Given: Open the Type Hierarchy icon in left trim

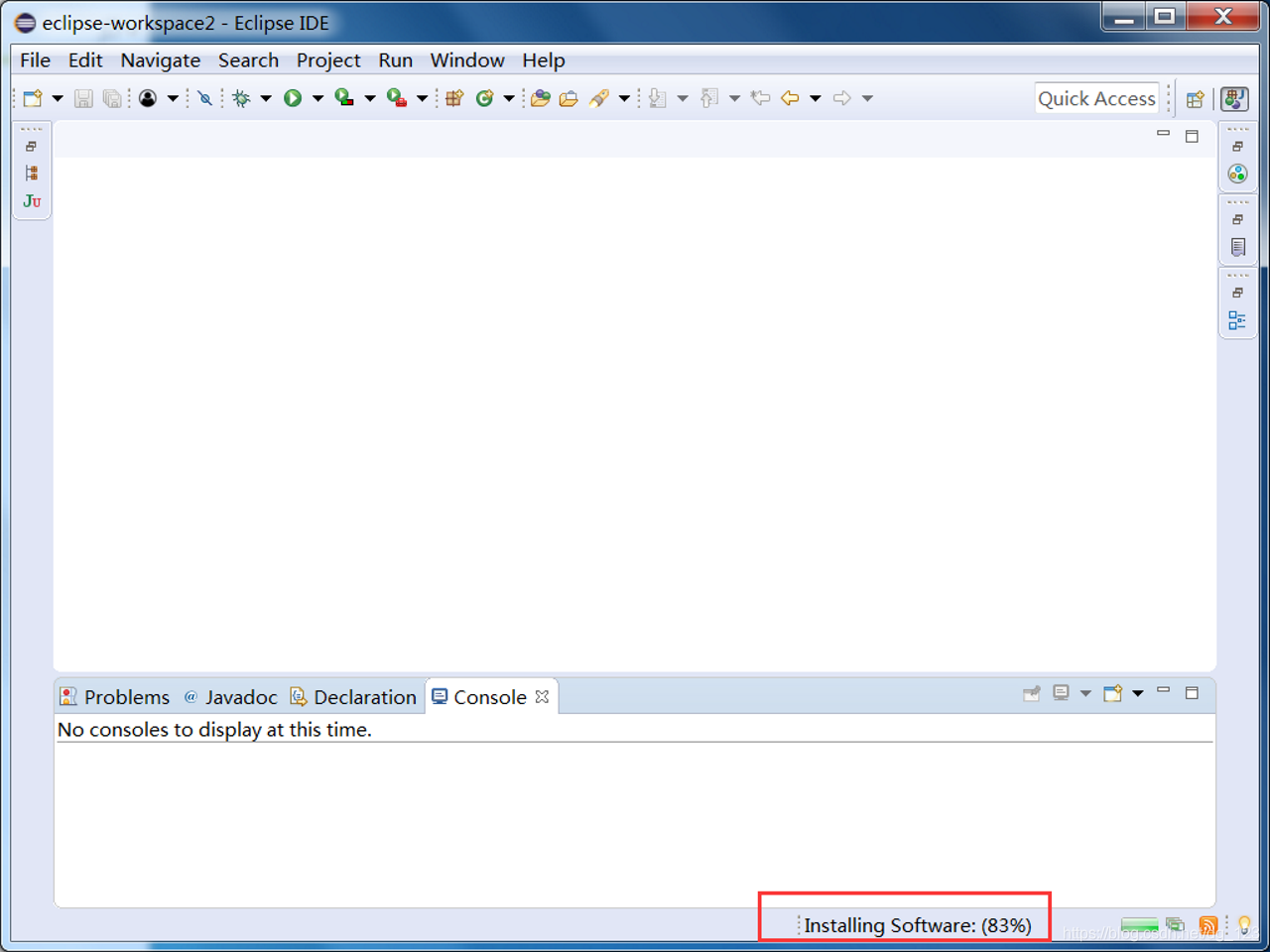Looking at the screenshot, I should tap(32, 173).
